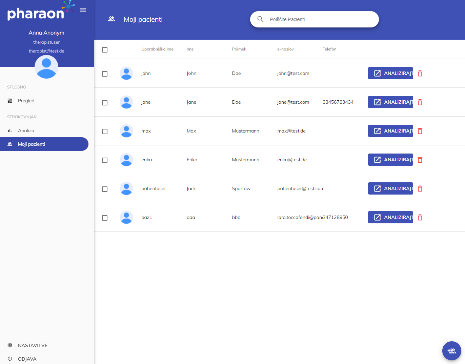
Task: Click the Anna Anonym user name
Action: click(46, 33)
